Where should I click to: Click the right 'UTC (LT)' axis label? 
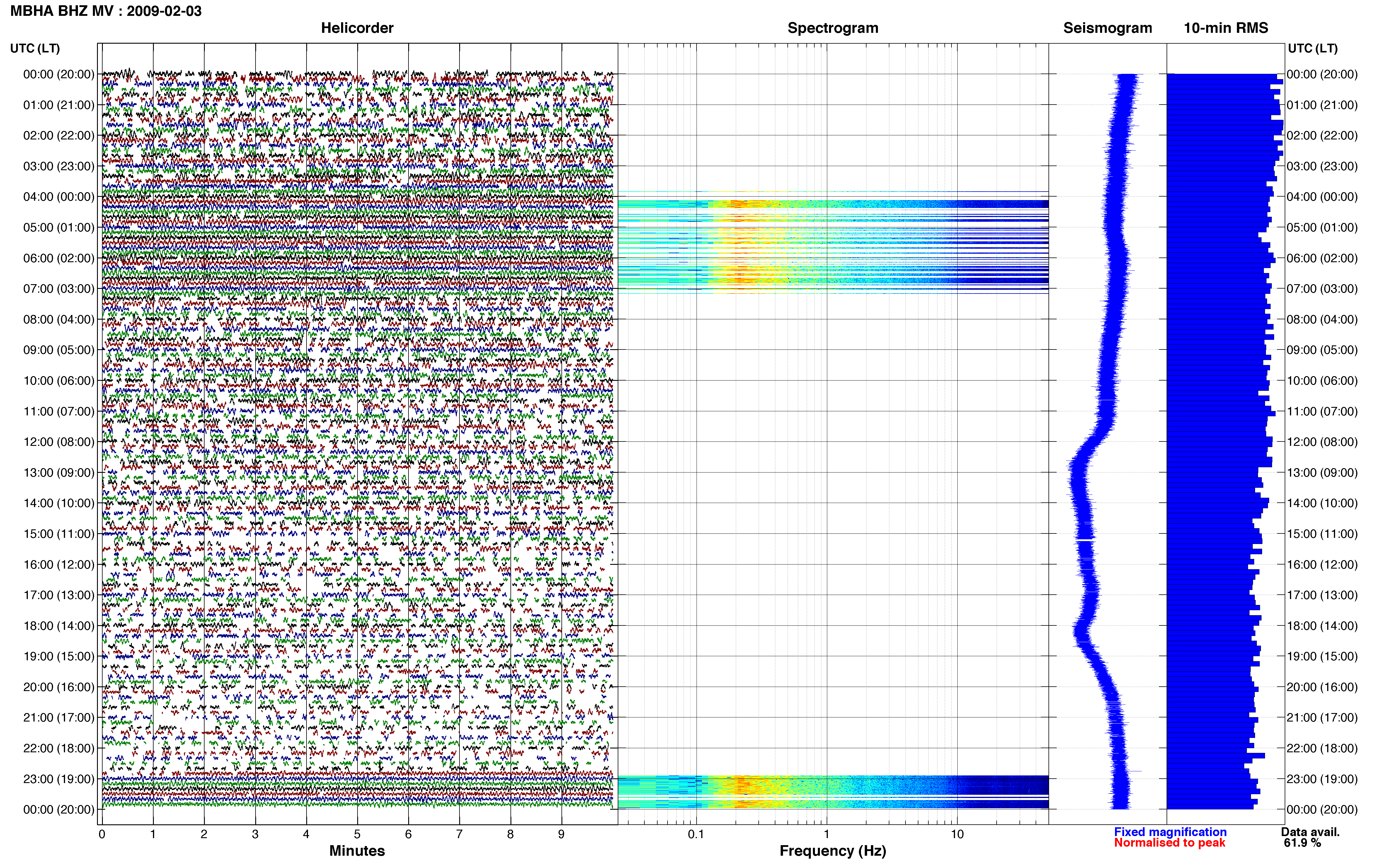coord(1313,48)
